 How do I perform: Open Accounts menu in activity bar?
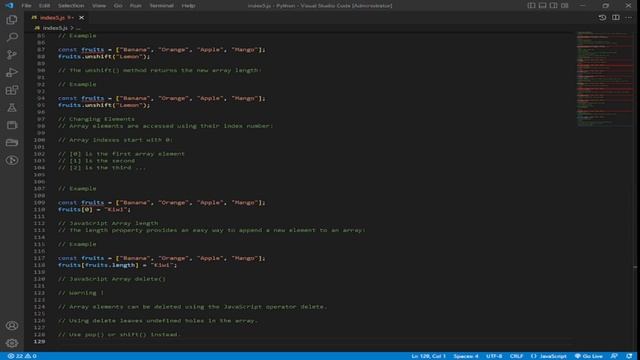tap(12, 325)
